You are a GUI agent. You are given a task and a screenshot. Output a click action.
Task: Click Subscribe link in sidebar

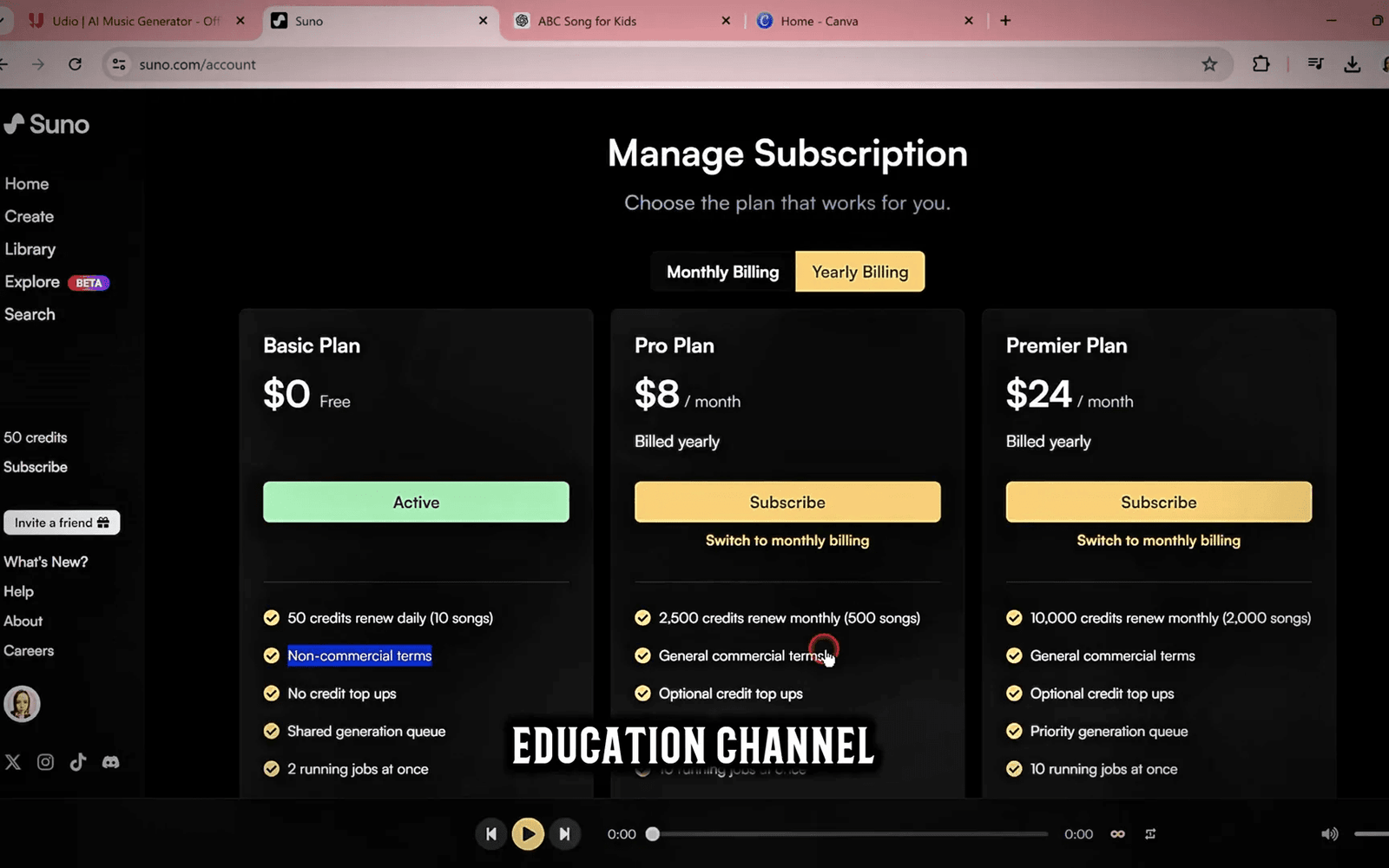click(x=36, y=467)
